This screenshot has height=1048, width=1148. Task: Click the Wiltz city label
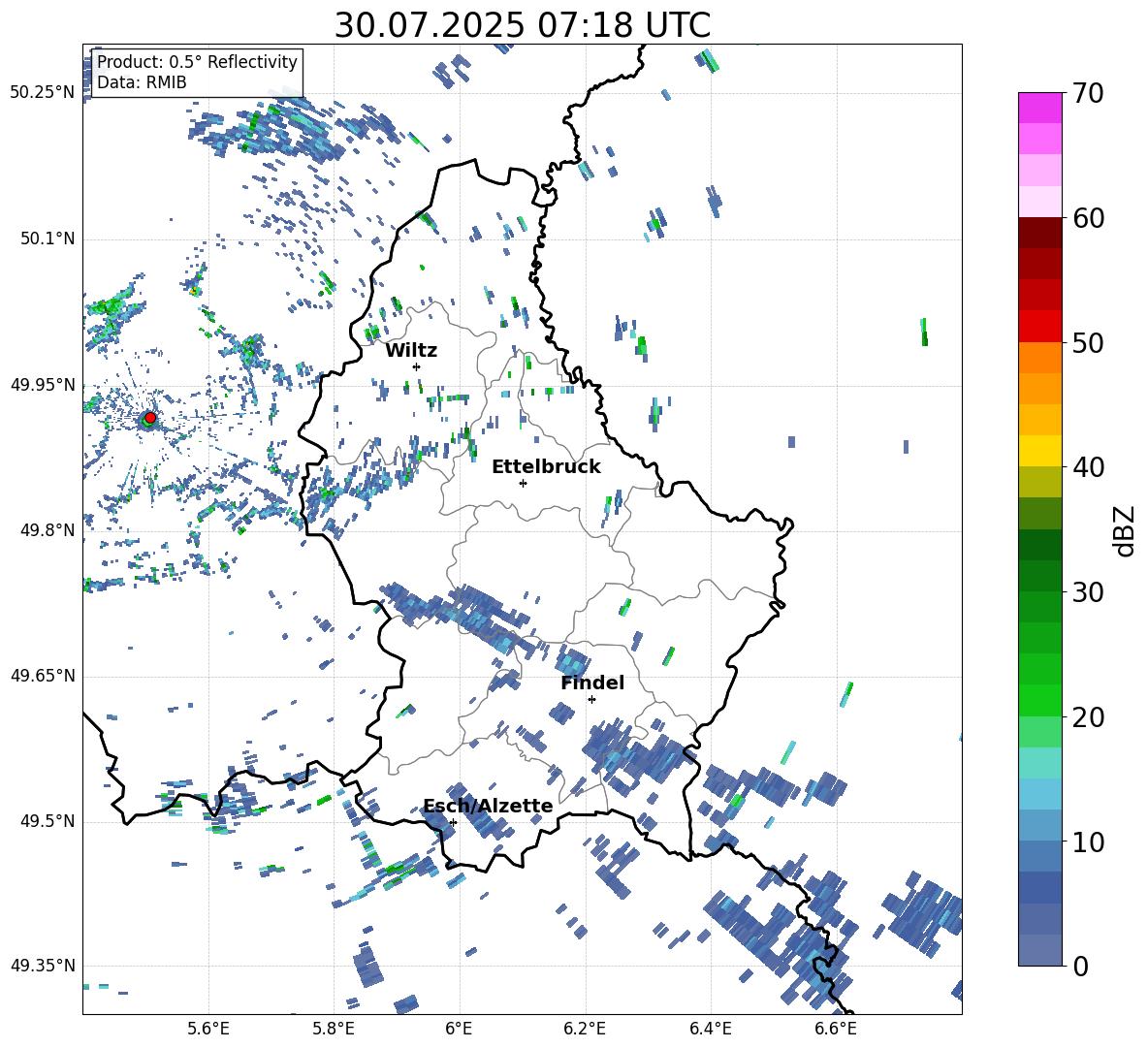411,351
